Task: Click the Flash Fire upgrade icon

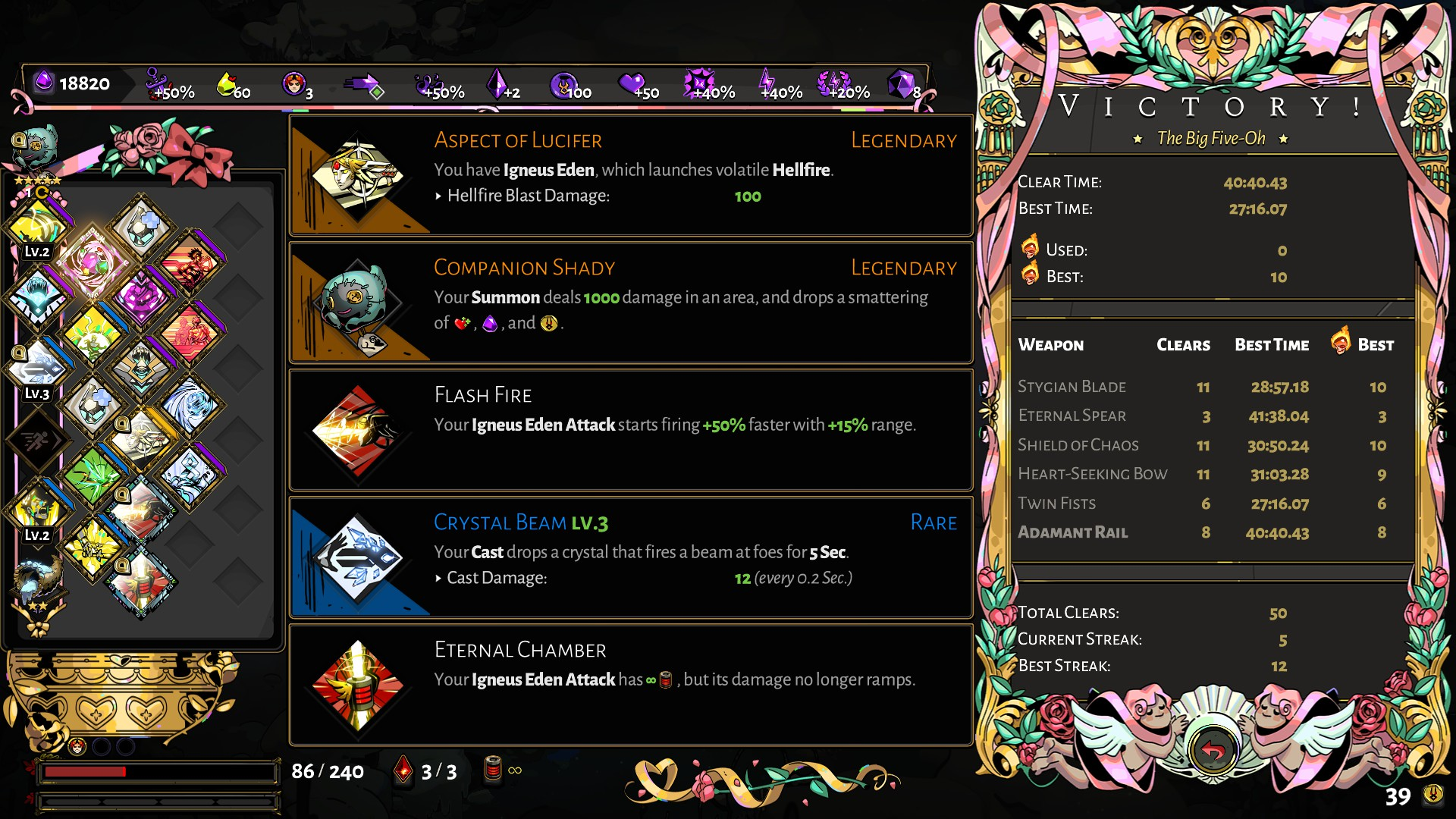Action: 359,431
